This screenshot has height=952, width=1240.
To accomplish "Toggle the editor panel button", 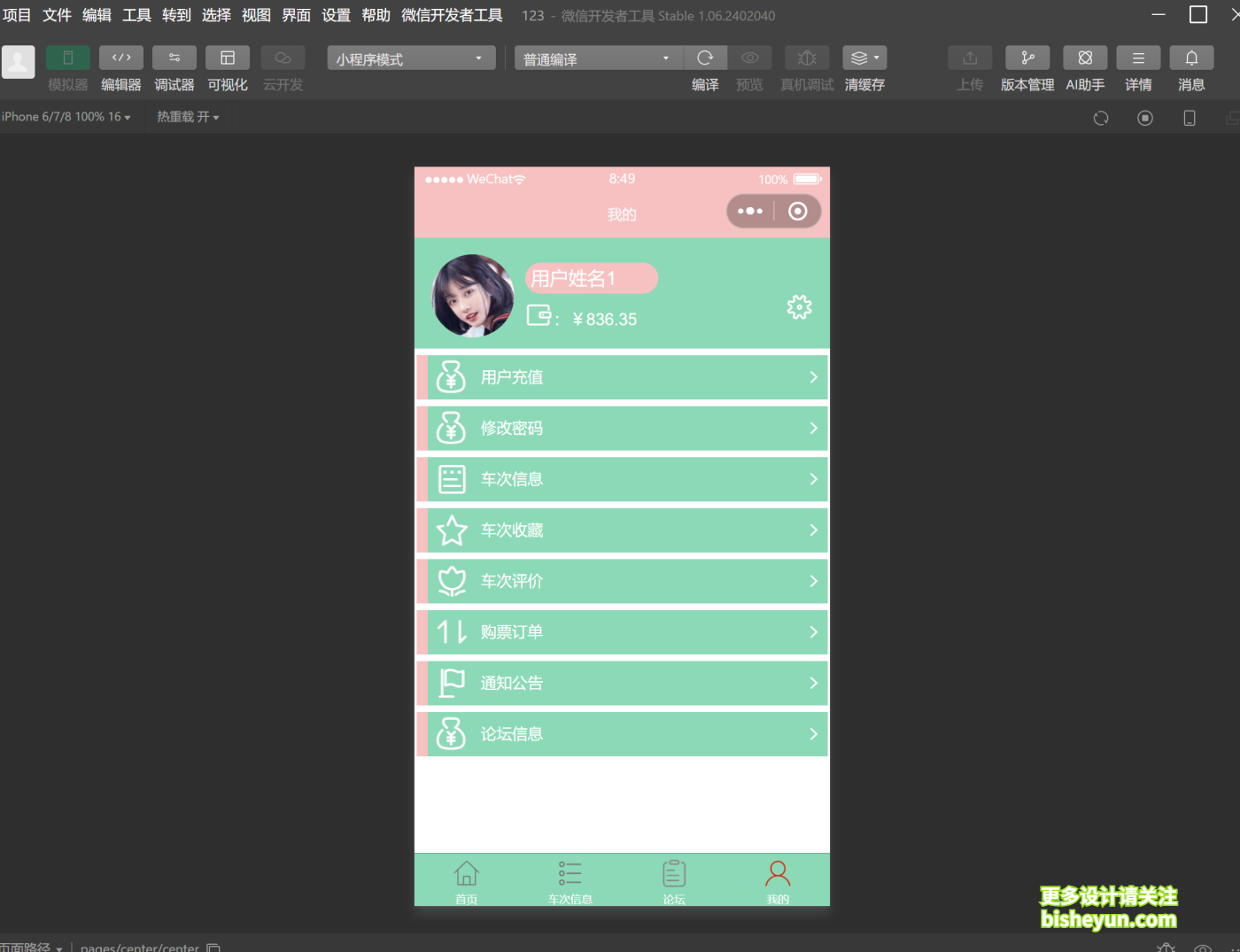I will (121, 58).
